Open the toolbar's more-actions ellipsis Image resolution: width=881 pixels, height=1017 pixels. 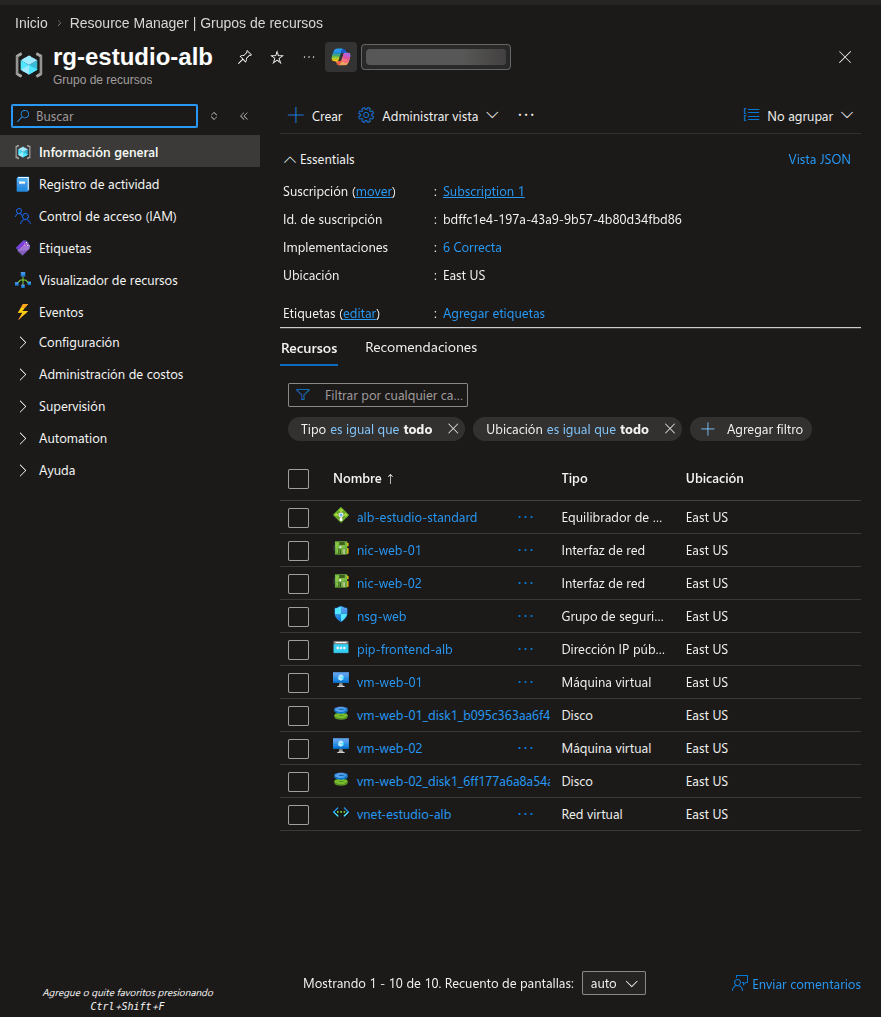pos(526,116)
